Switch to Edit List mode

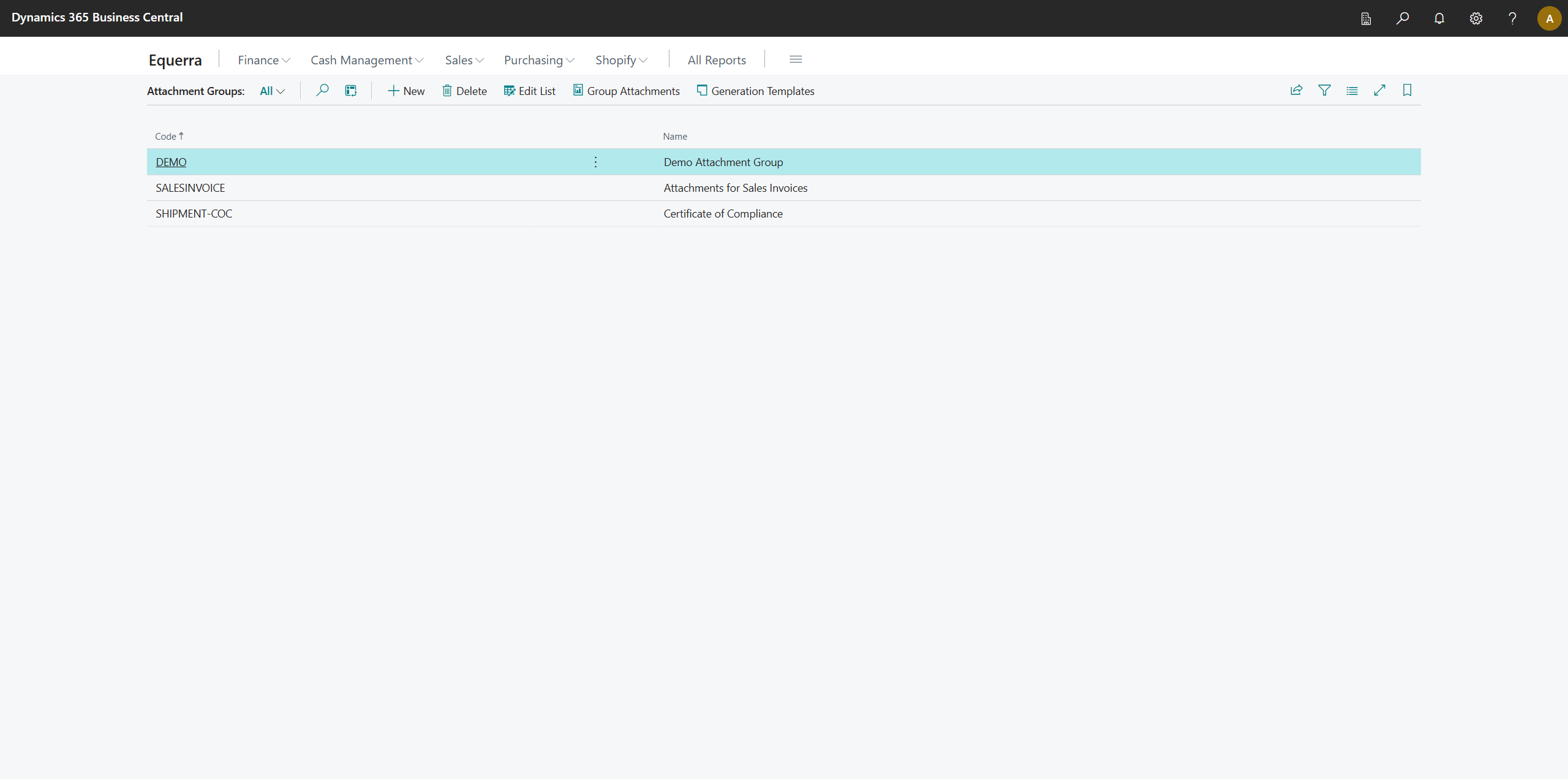pos(530,91)
